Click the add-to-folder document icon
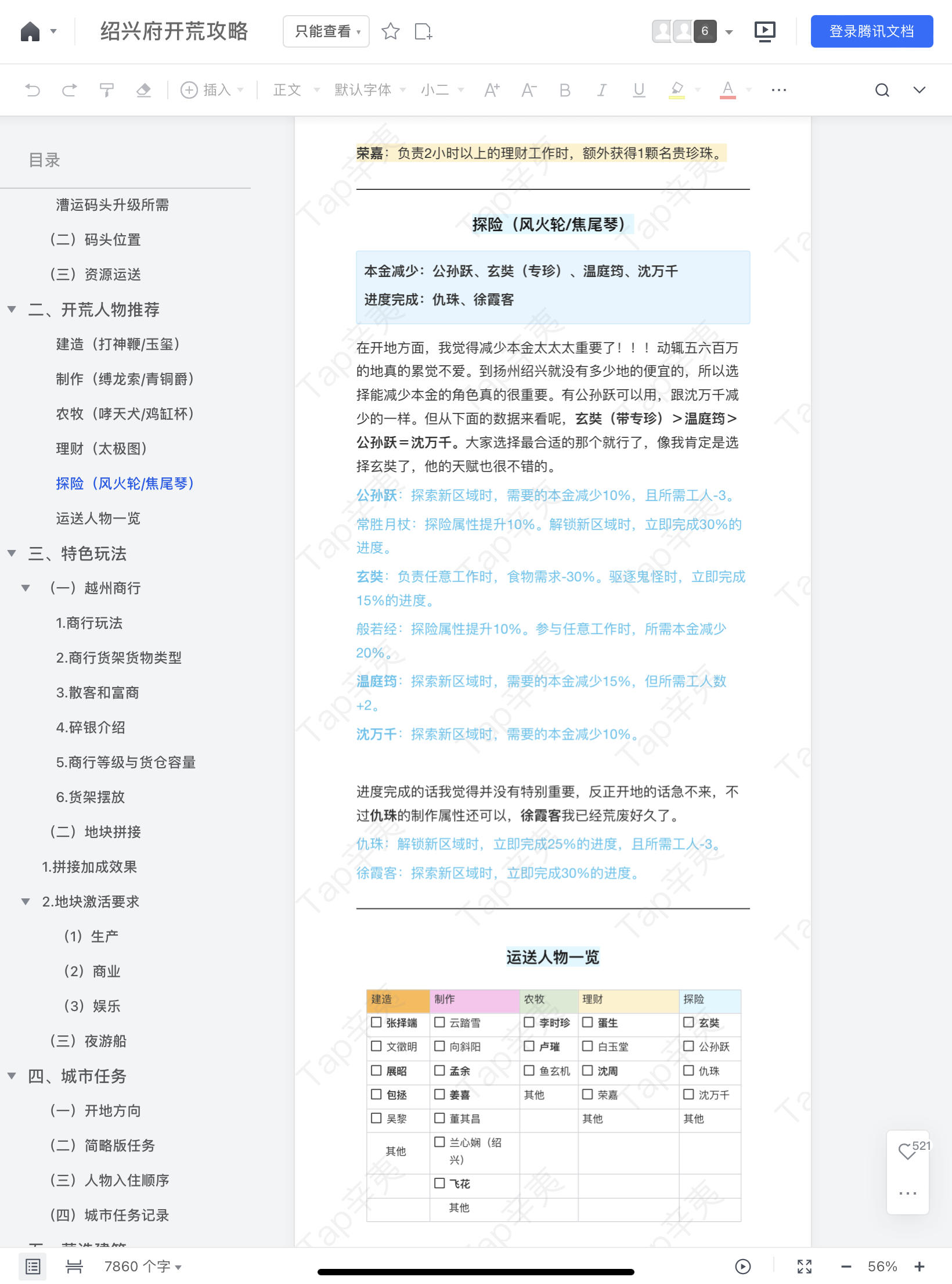Screen dimensions: 952x1284 click(424, 31)
